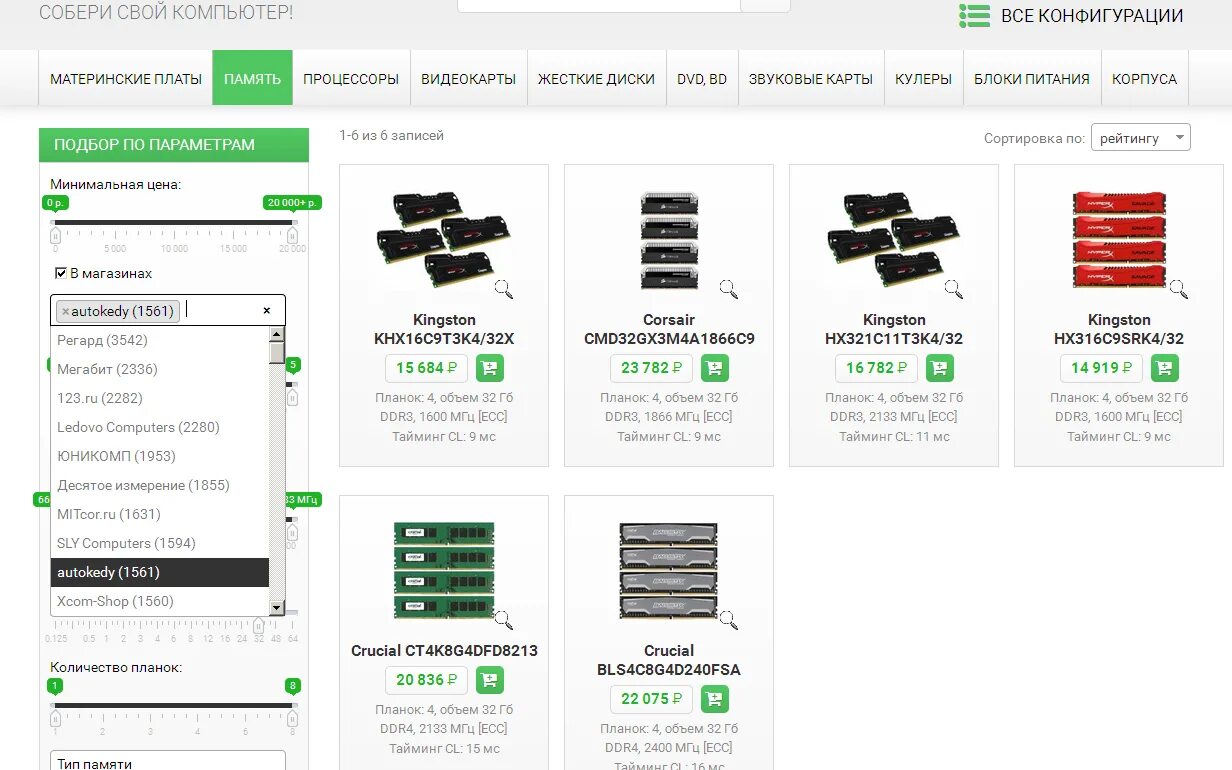Open the Тип памяти dropdown
The image size is (1232, 770).
click(x=168, y=761)
